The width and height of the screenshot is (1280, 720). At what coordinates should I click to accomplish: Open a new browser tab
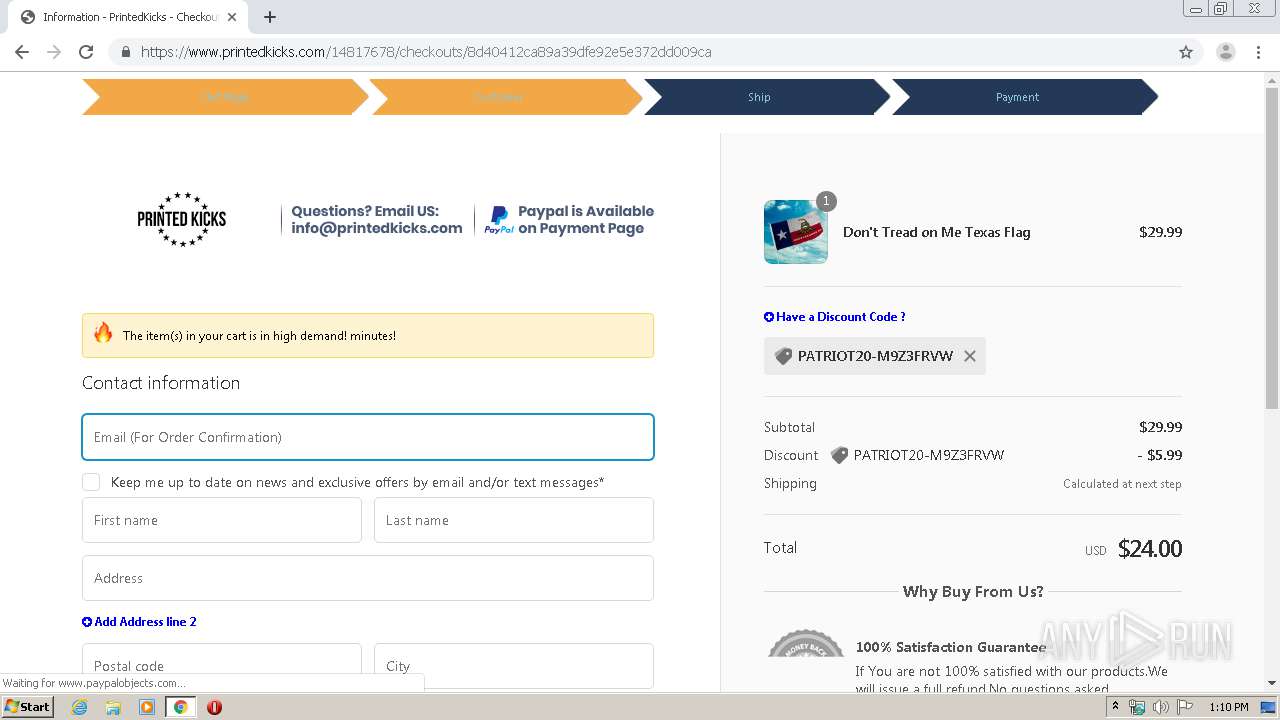coord(270,17)
